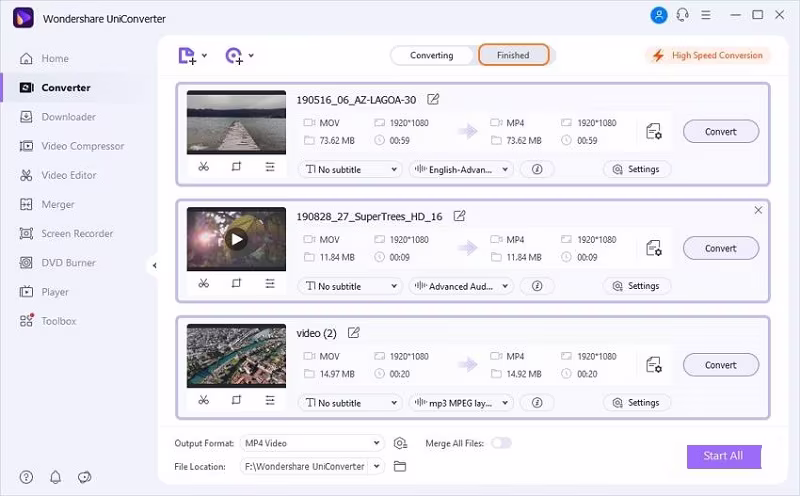Rename 190828_27_SuperTrees_HD_16 with edit icon

point(459,216)
